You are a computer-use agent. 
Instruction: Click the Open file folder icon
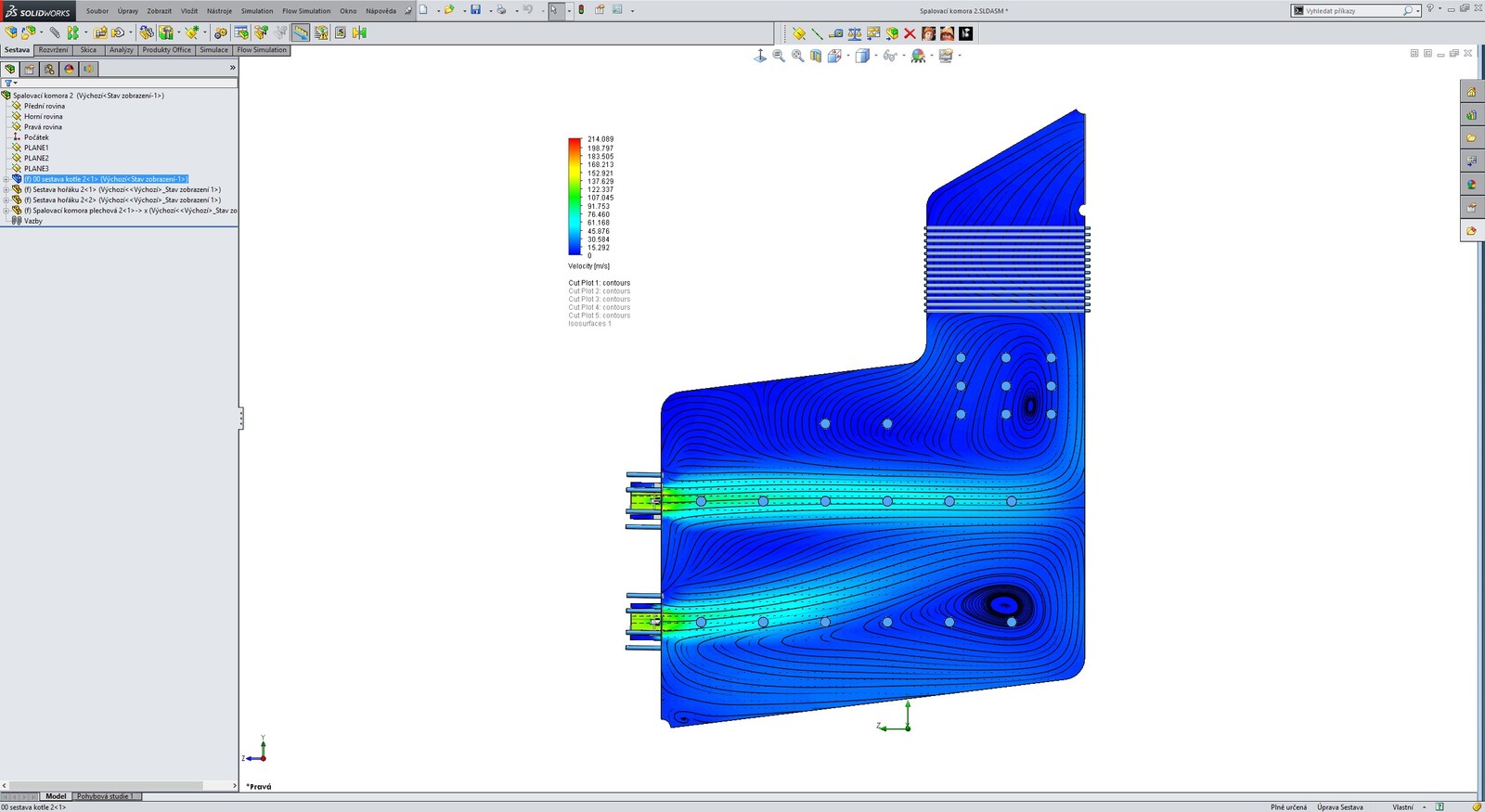(449, 9)
